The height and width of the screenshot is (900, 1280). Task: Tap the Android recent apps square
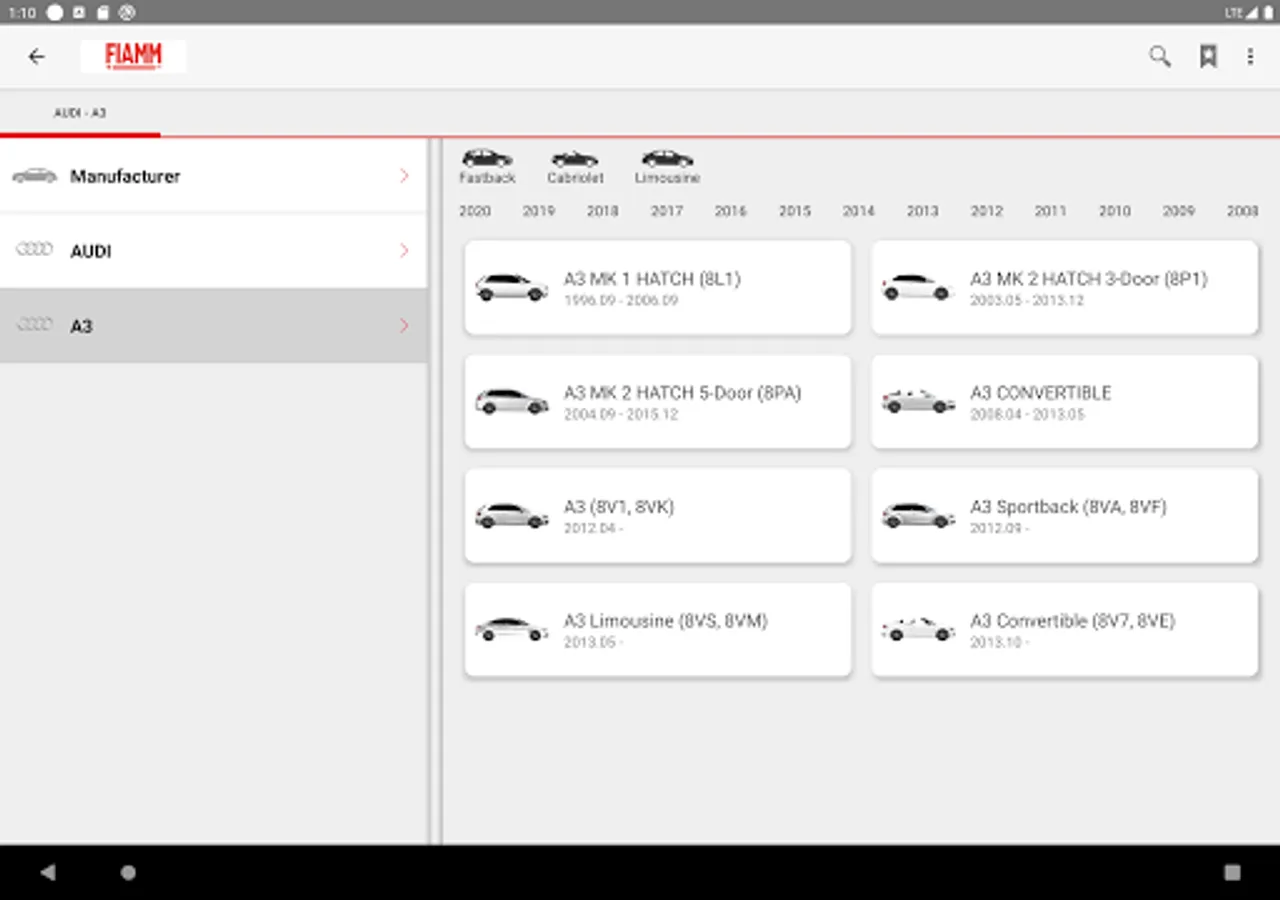tap(1232, 872)
